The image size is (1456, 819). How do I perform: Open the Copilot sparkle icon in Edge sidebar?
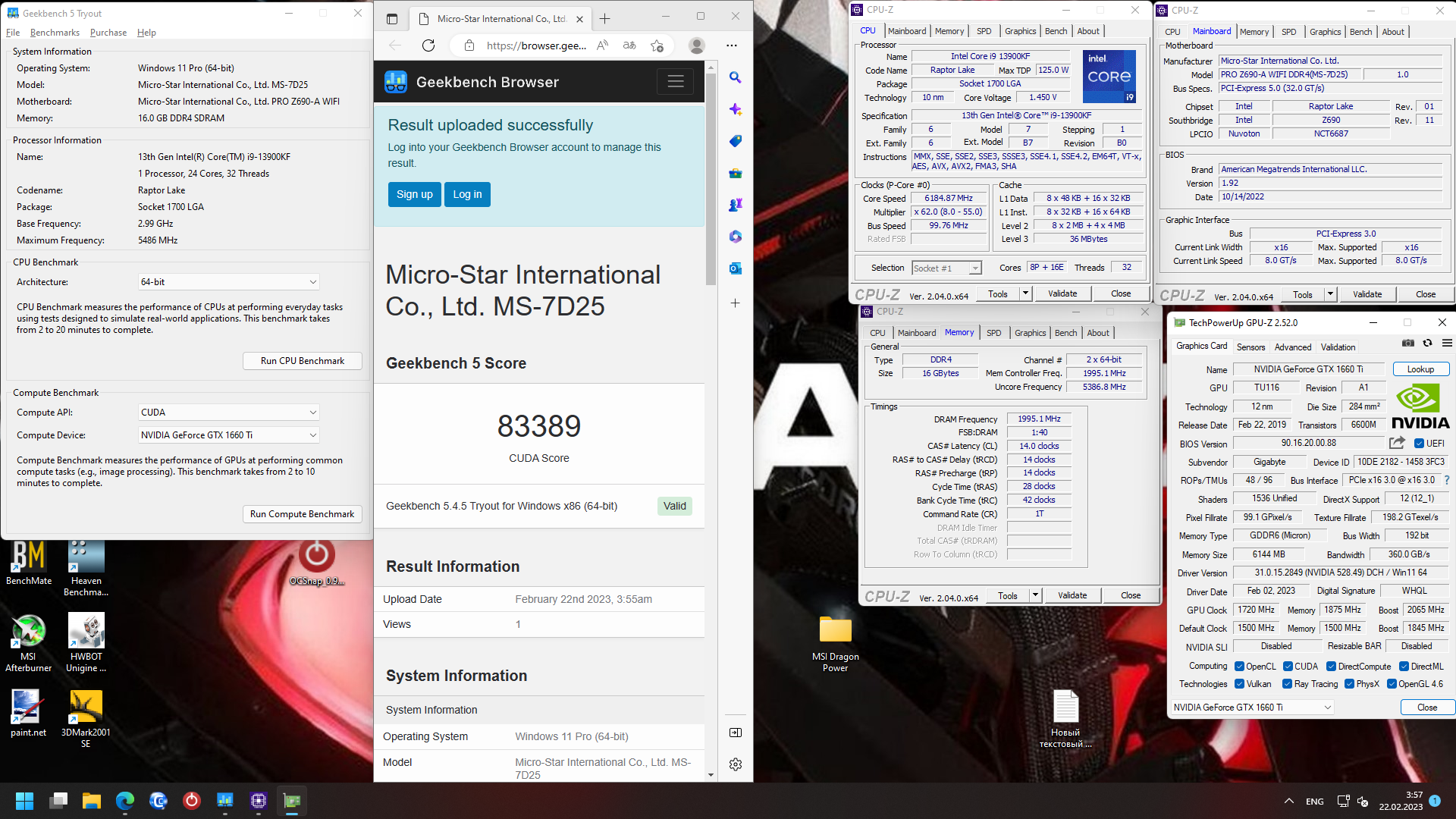pyautogui.click(x=735, y=109)
